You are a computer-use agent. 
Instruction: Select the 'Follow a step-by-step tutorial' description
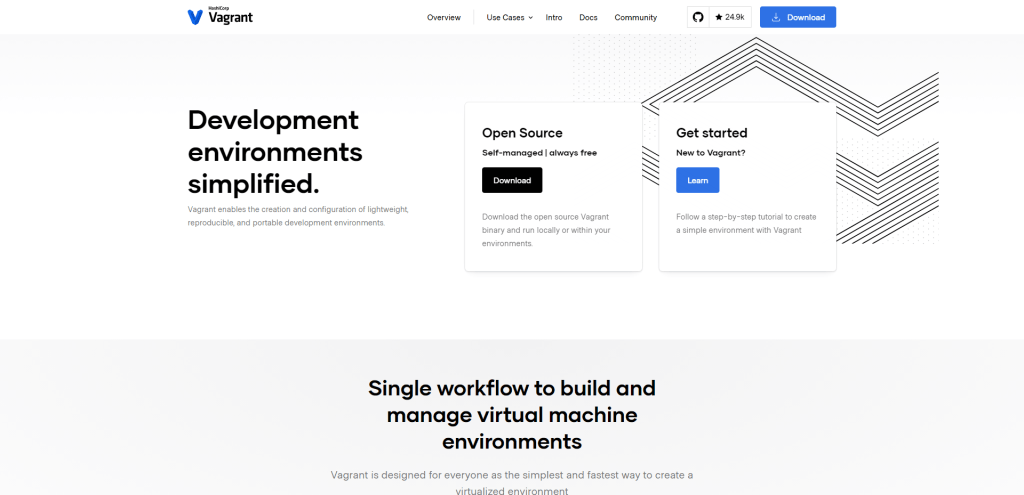746,223
